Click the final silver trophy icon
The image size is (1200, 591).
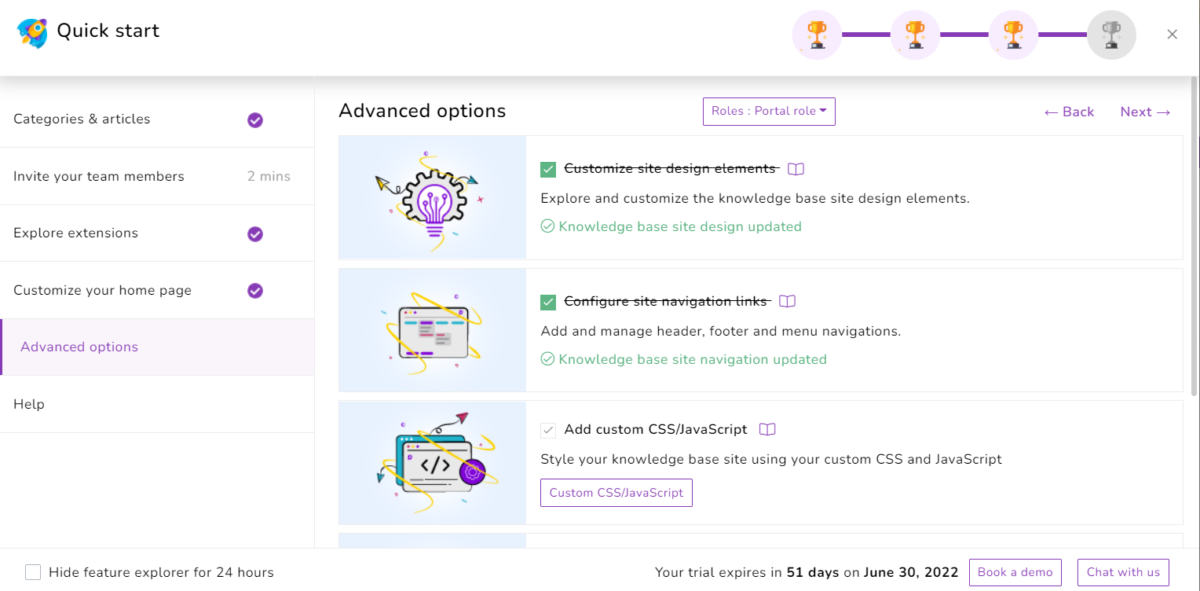1111,33
